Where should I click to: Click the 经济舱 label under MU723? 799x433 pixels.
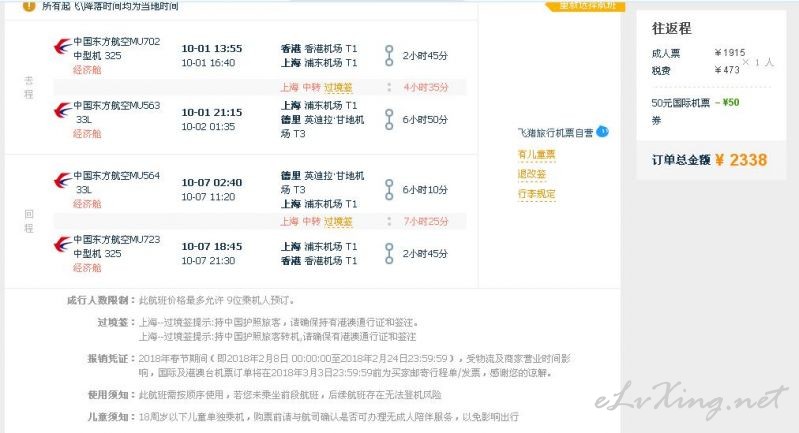coord(87,267)
